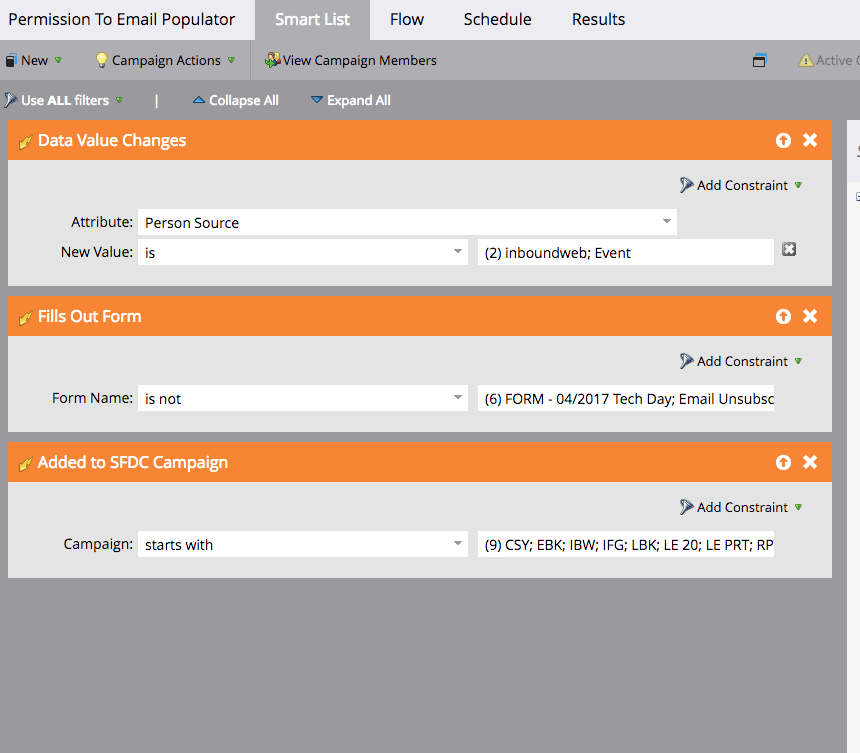Remove the Data Value Changes trigger
The height and width of the screenshot is (753, 860).
pos(810,141)
